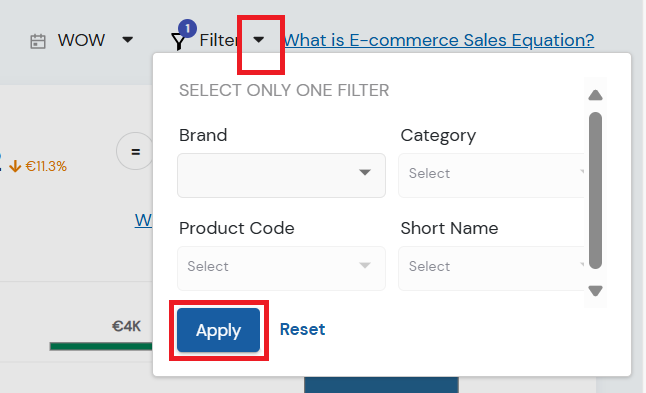Click the equals sign circle icon

coord(135,151)
